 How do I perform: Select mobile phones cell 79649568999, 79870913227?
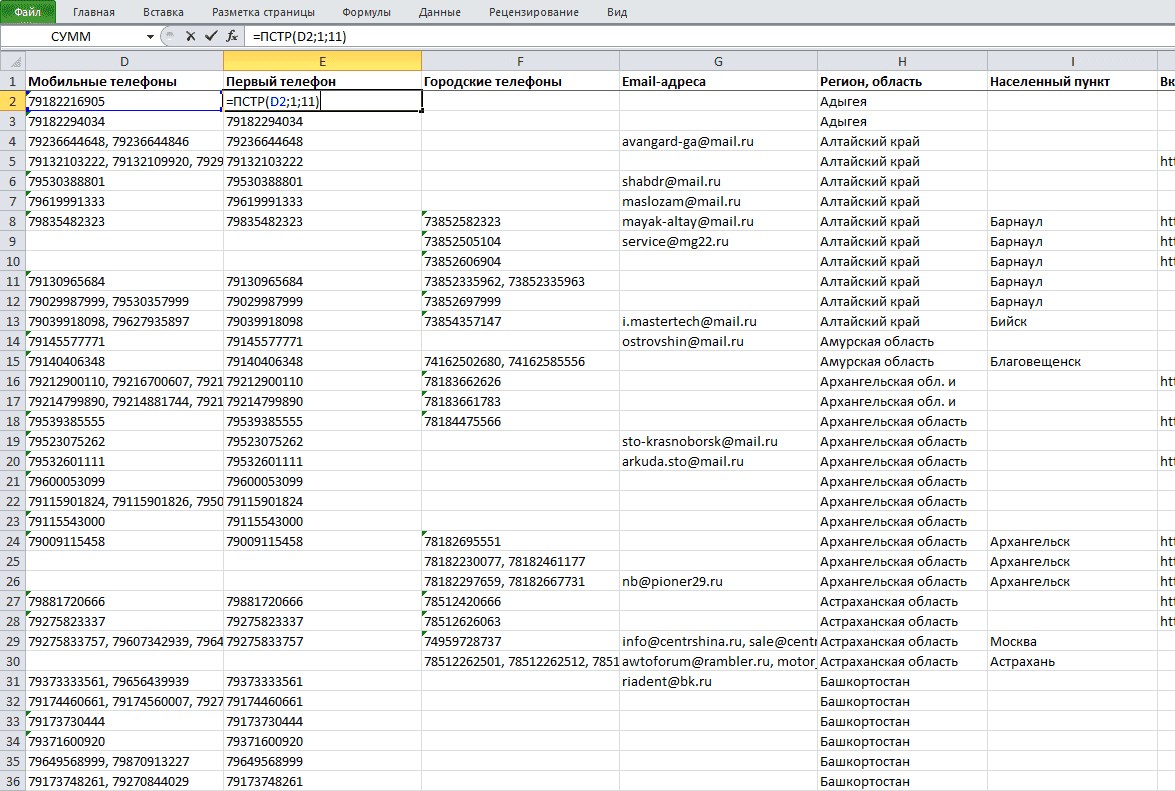pyautogui.click(x=124, y=761)
